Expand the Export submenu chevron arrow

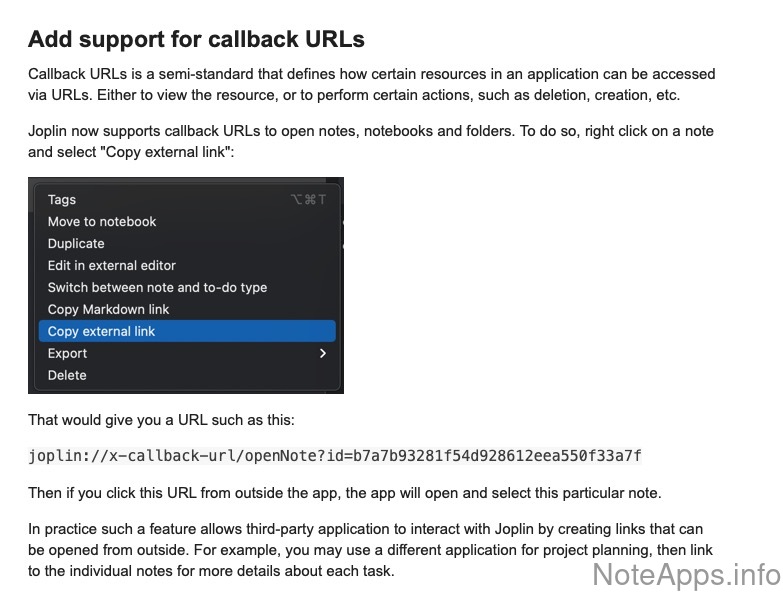pos(322,354)
